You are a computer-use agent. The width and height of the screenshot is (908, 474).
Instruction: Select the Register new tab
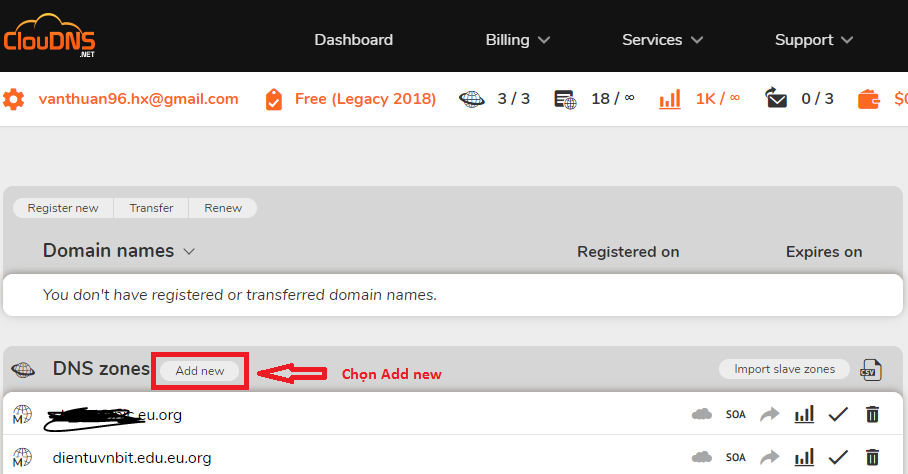click(x=63, y=208)
